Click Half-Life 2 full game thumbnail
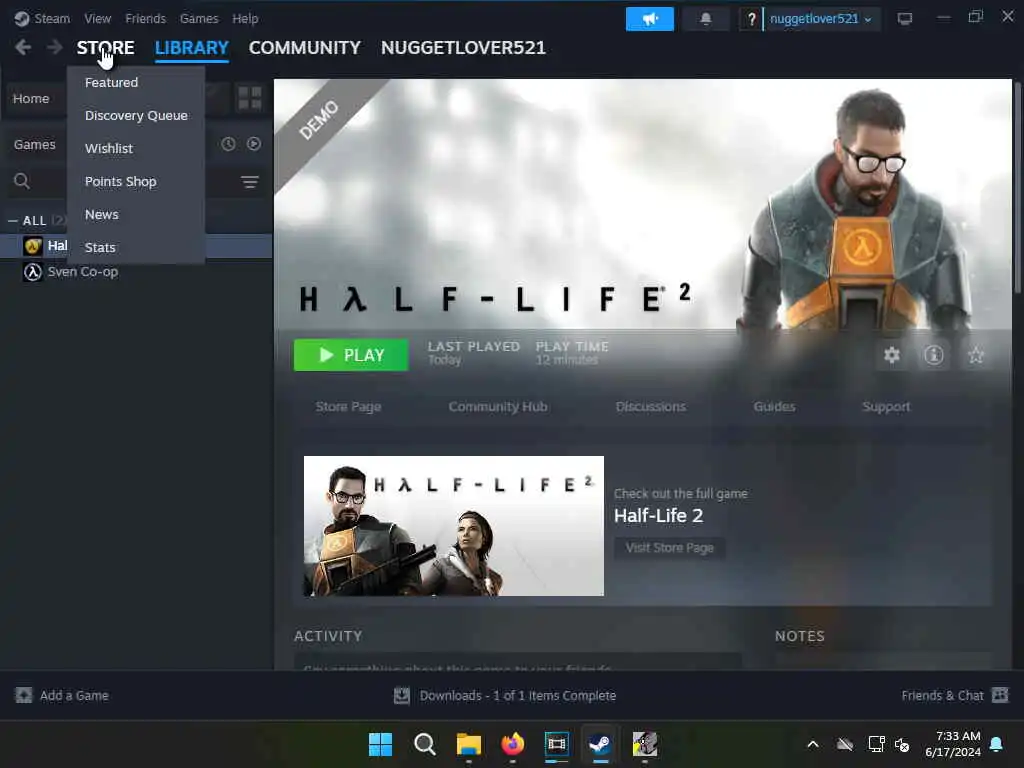1024x768 pixels. coord(454,526)
